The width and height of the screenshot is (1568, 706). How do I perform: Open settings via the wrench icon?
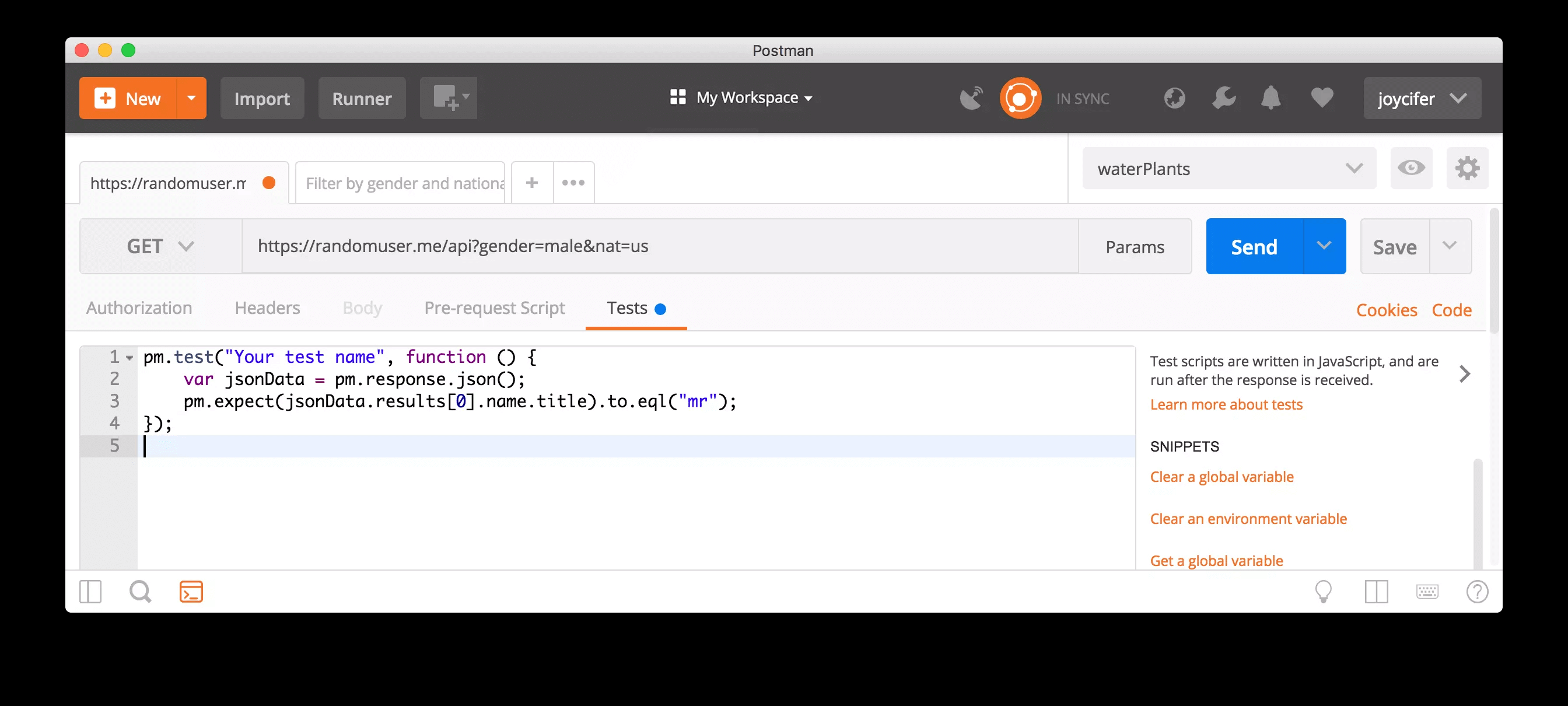tap(1223, 98)
